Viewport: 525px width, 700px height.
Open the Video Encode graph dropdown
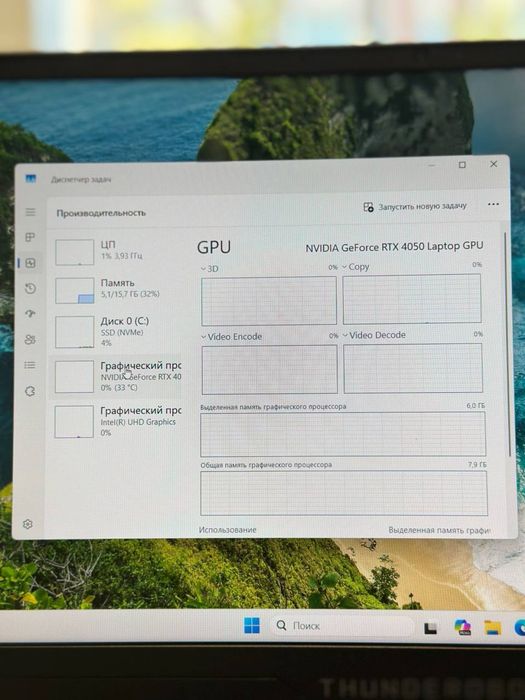(231, 337)
